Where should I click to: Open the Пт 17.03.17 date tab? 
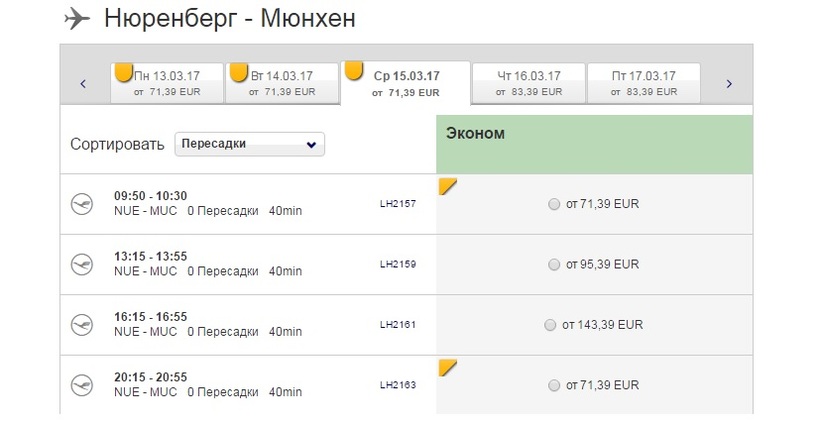point(643,83)
